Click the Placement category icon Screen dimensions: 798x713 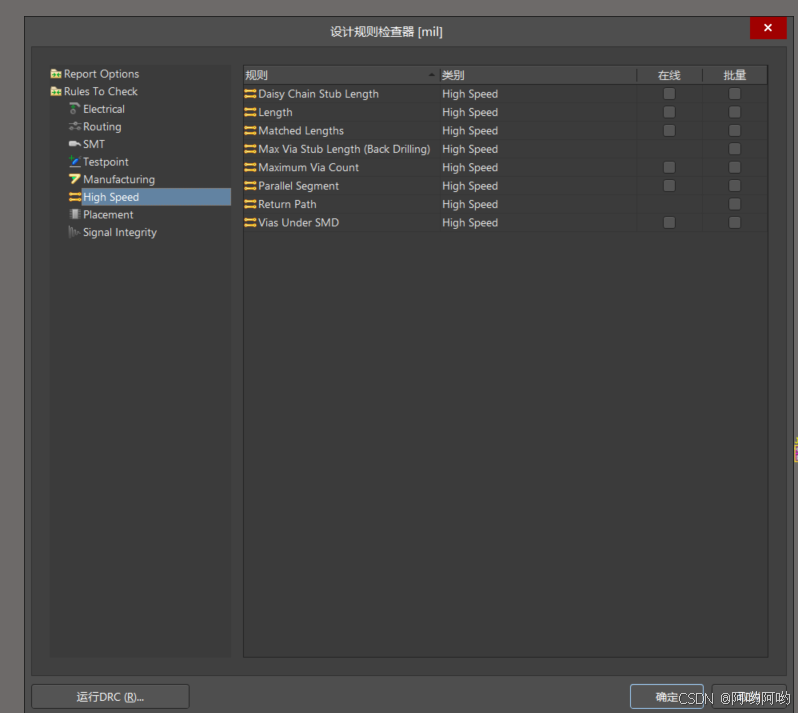pos(75,214)
